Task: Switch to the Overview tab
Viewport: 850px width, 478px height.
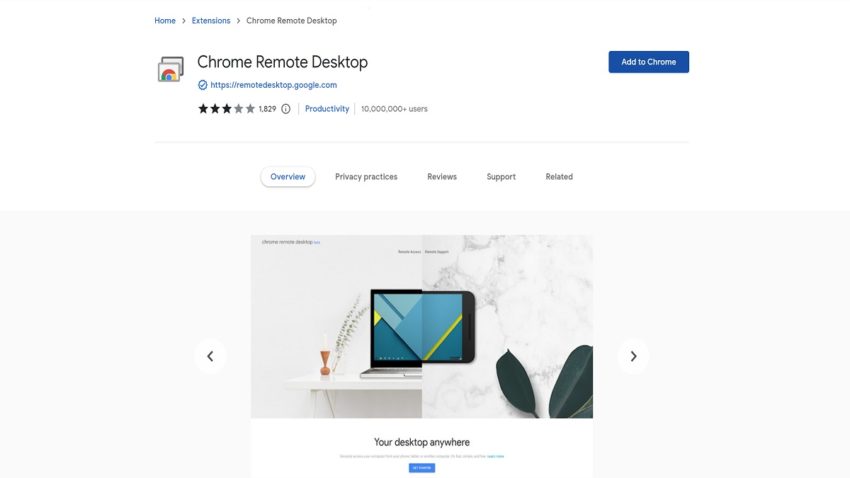Action: click(x=288, y=177)
